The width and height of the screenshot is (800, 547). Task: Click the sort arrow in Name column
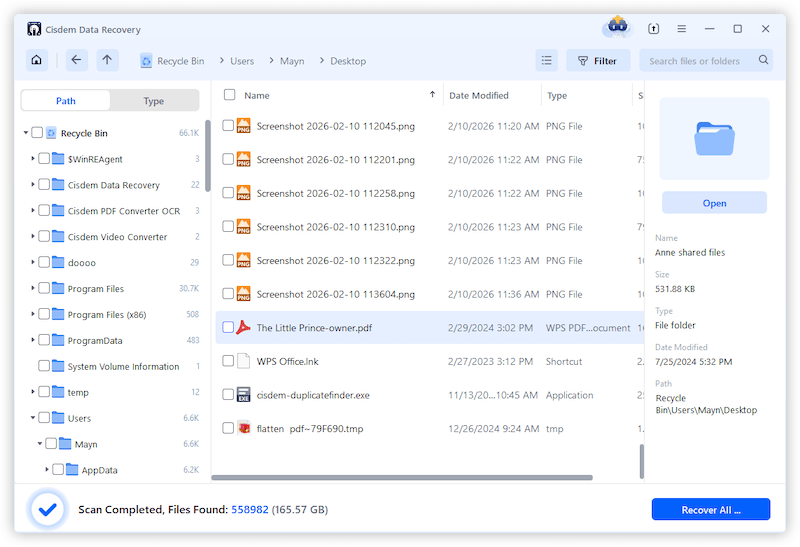pos(432,94)
